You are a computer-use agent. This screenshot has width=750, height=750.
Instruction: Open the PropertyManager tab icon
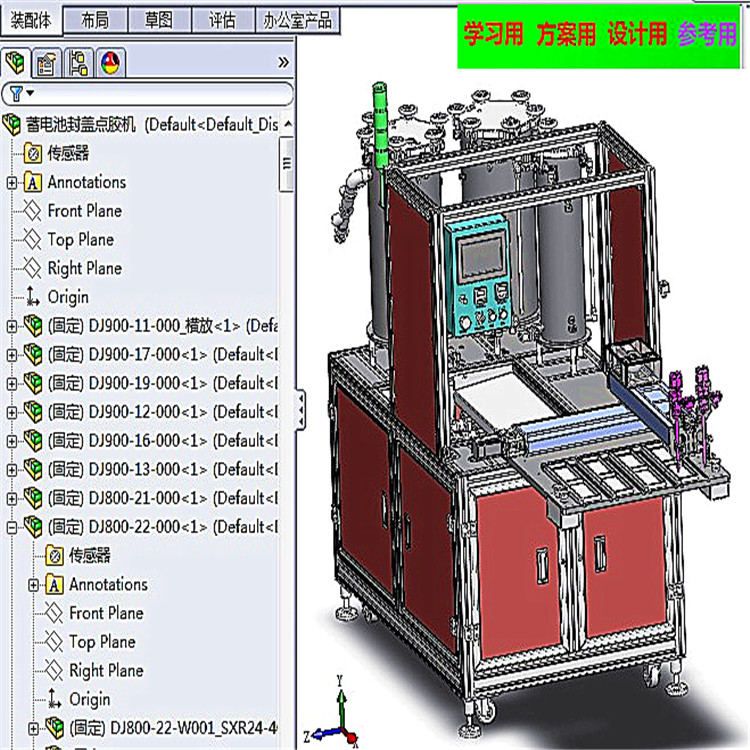pos(46,63)
